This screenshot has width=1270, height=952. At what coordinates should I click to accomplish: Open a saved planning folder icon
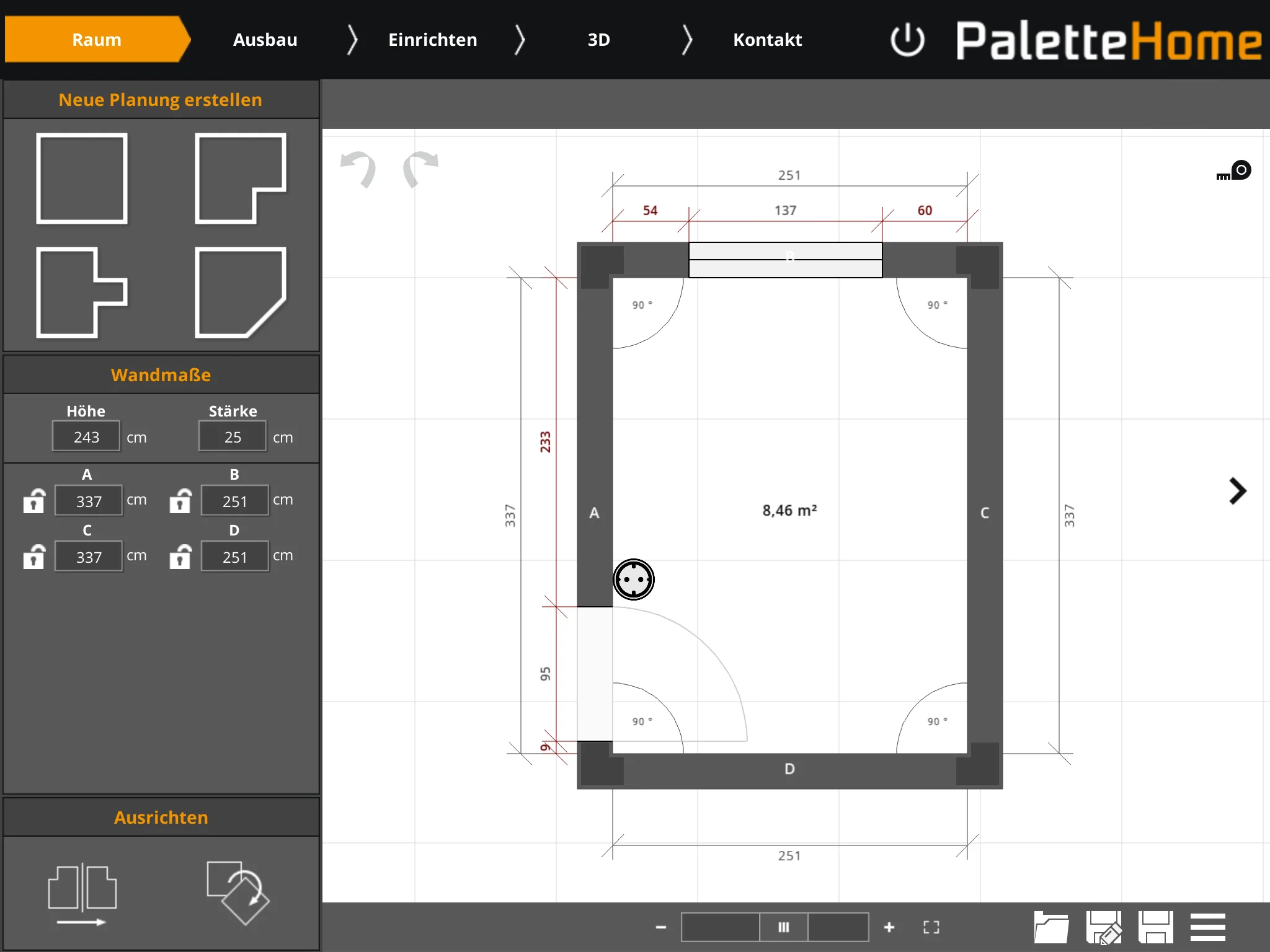1051,927
